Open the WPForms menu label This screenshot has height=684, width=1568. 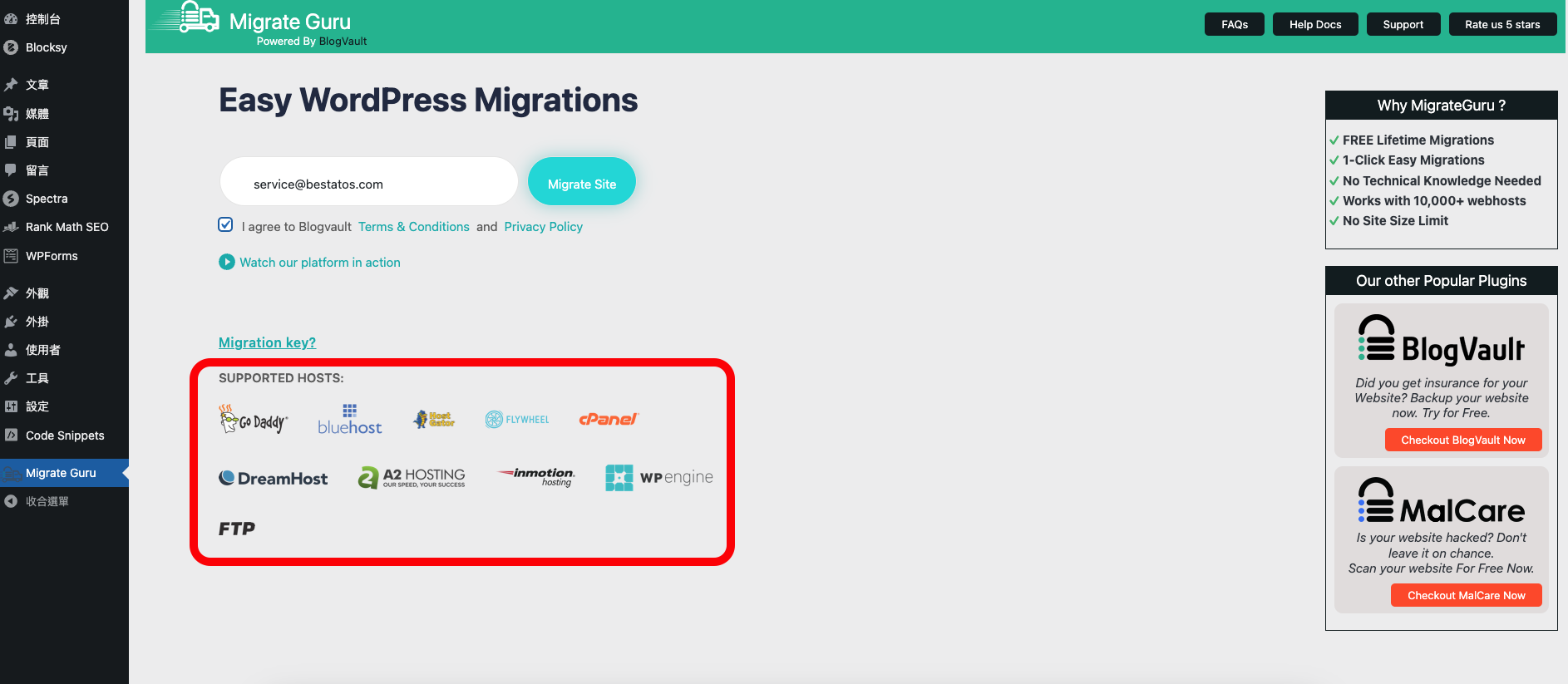[52, 256]
